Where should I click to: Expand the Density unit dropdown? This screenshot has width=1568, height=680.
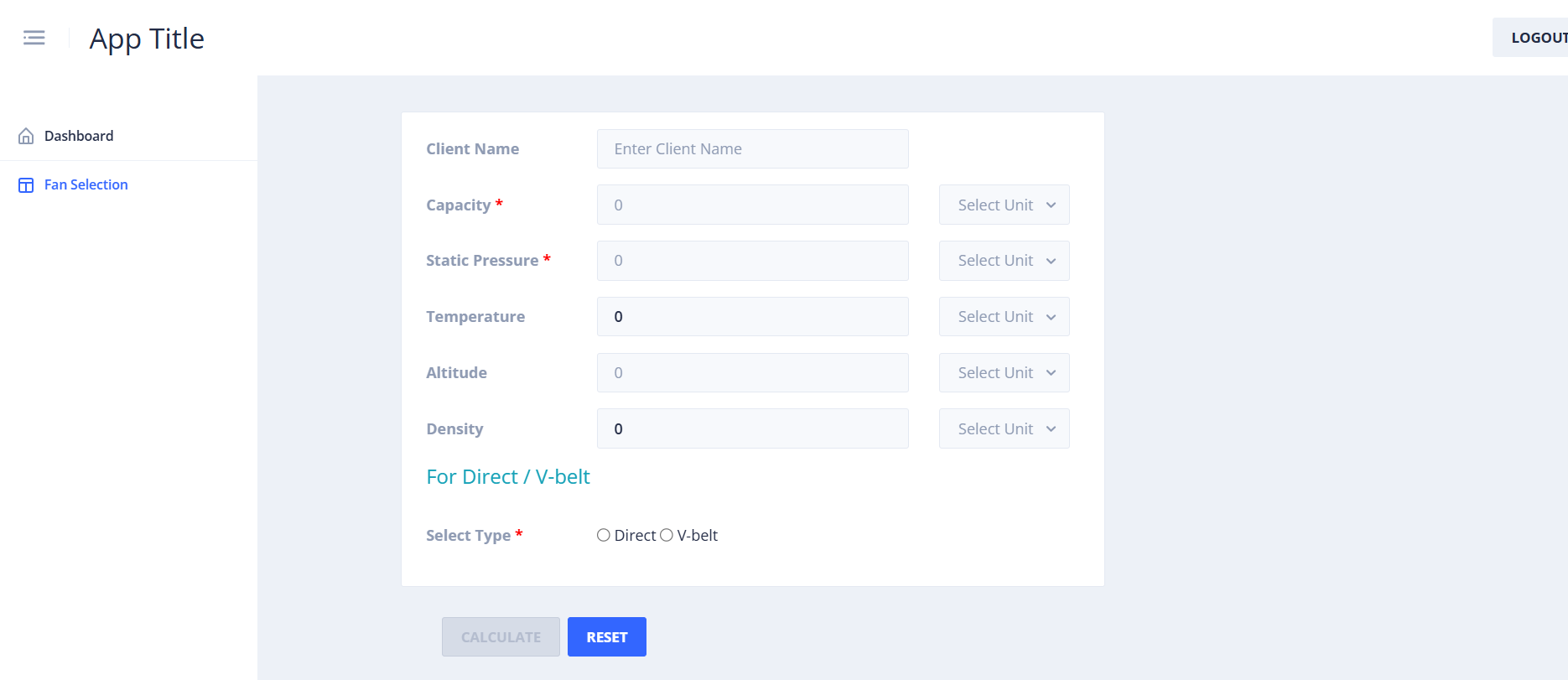(x=1004, y=428)
